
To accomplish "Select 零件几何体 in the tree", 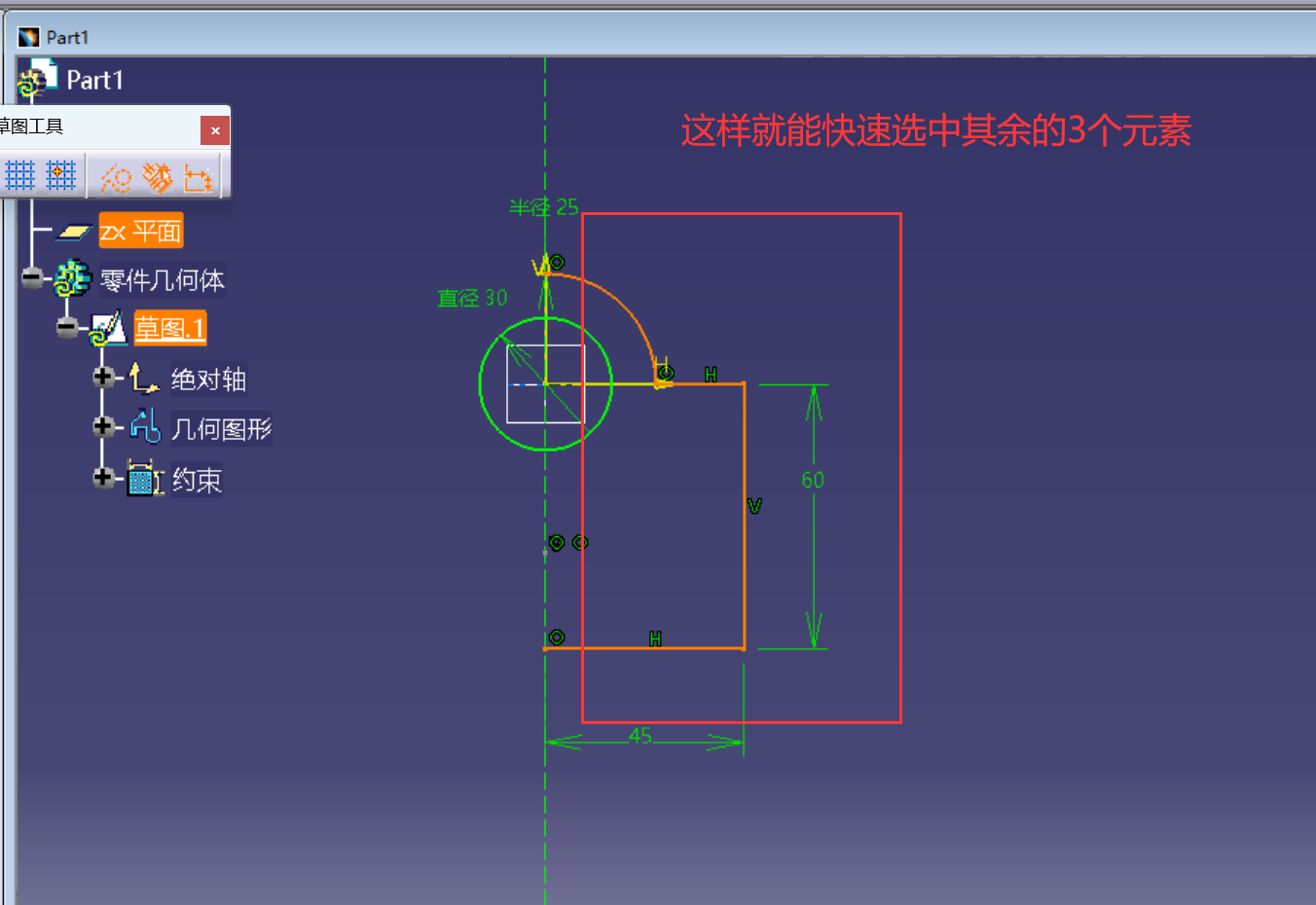I will (x=163, y=280).
